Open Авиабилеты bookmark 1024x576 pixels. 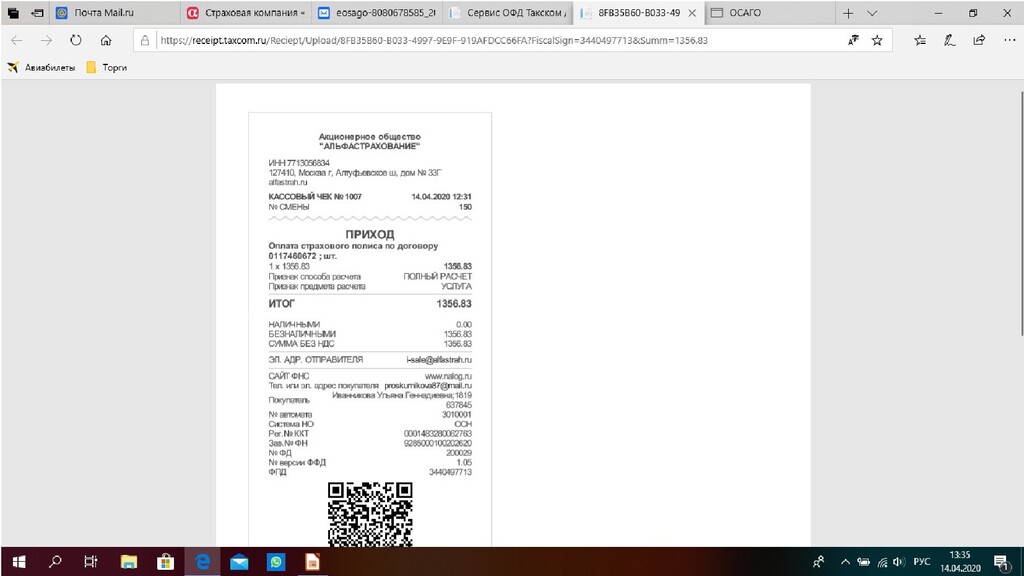(41, 67)
